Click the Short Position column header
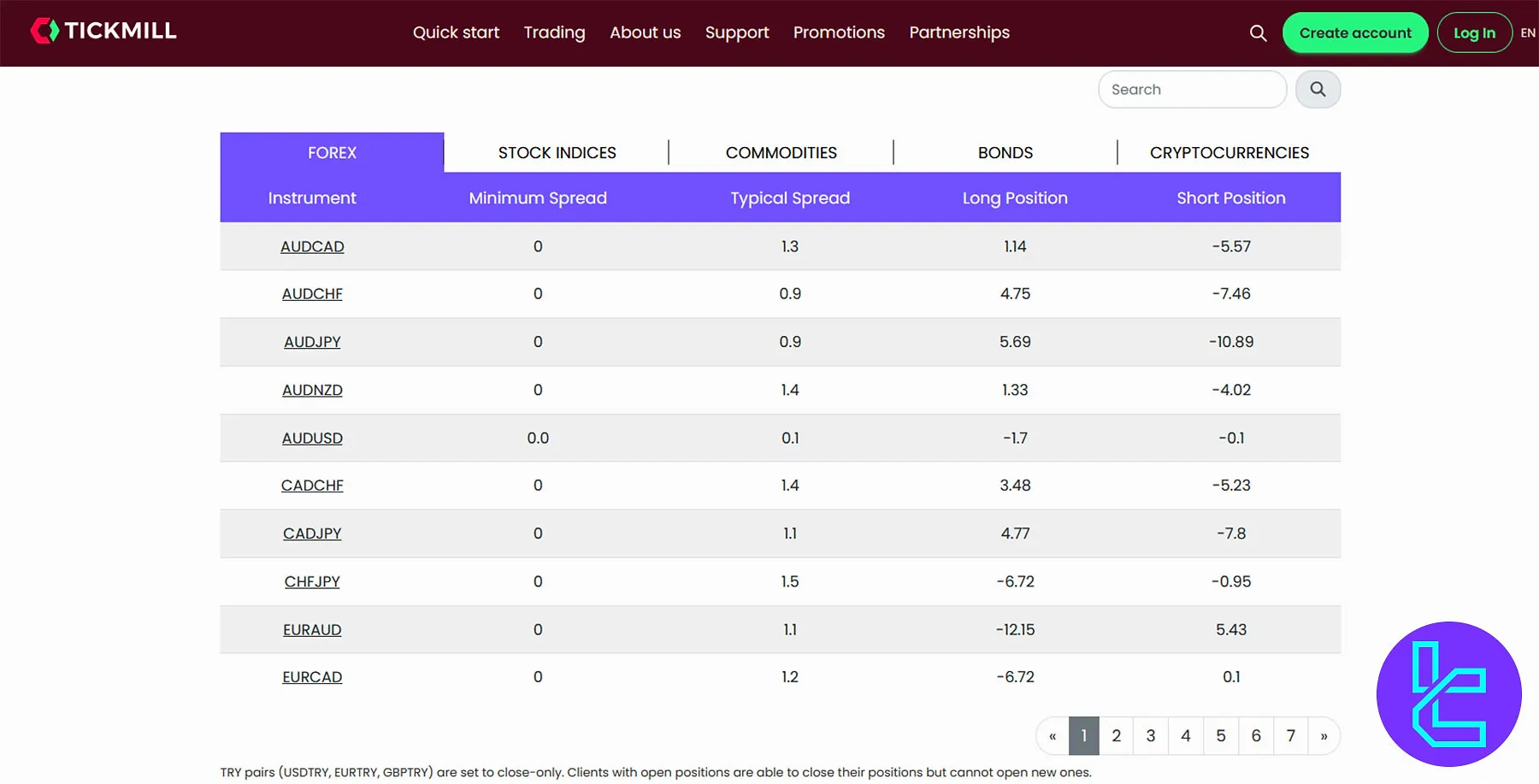Screen dimensions: 1539x784 click(x=1231, y=197)
